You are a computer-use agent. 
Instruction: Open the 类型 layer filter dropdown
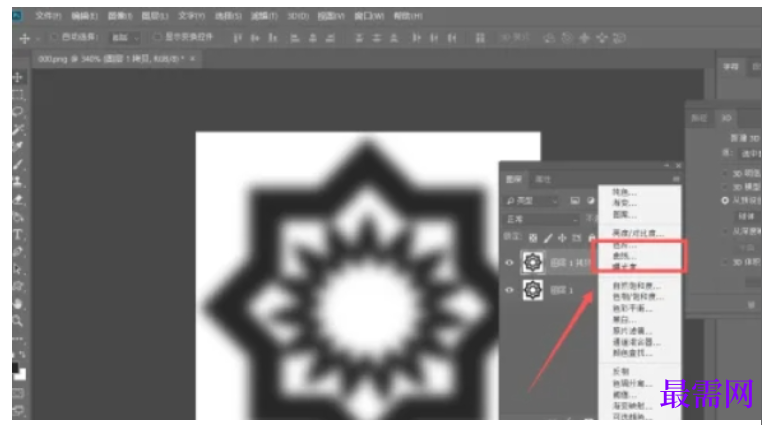coord(532,201)
